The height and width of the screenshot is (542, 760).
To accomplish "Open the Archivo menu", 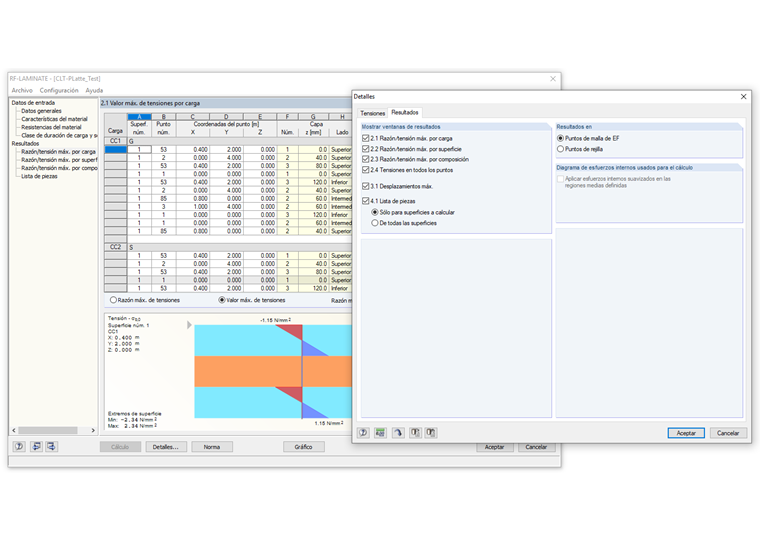I will [22, 90].
